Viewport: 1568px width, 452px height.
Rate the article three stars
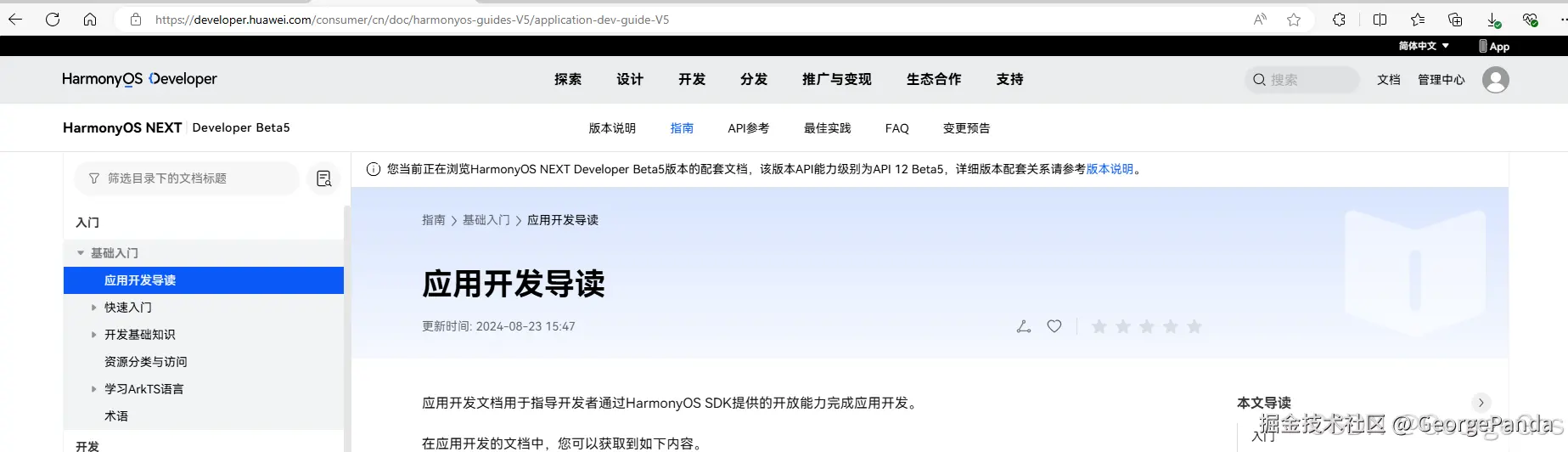coord(1146,326)
